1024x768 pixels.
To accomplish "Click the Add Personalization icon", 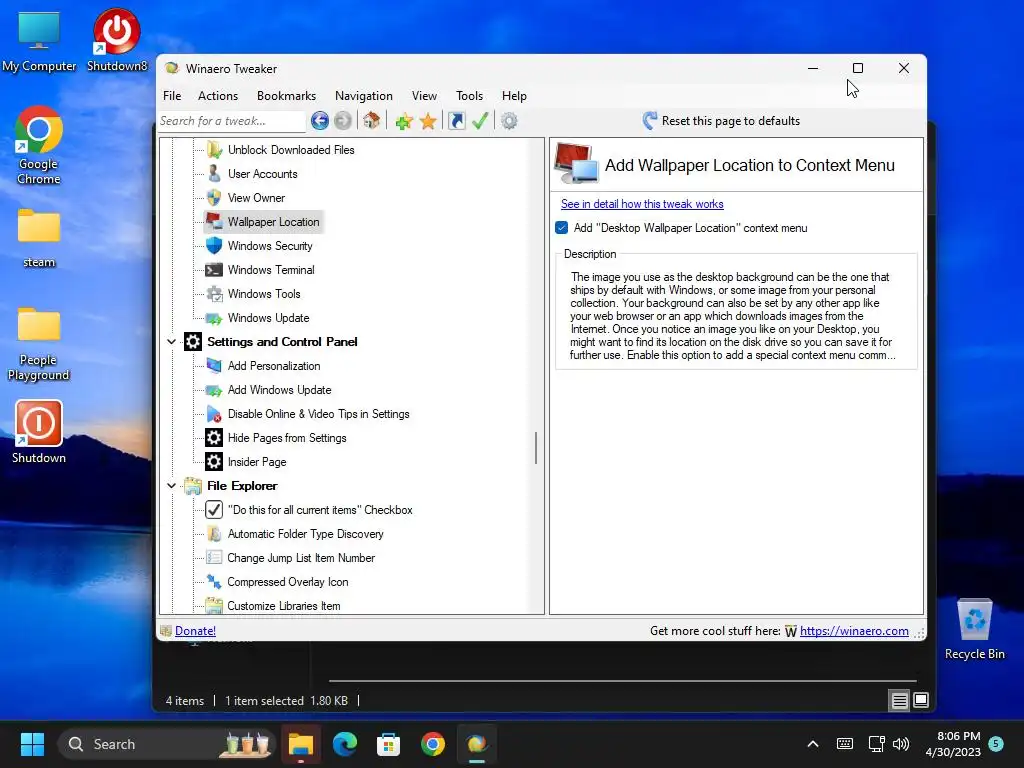I will (x=214, y=366).
